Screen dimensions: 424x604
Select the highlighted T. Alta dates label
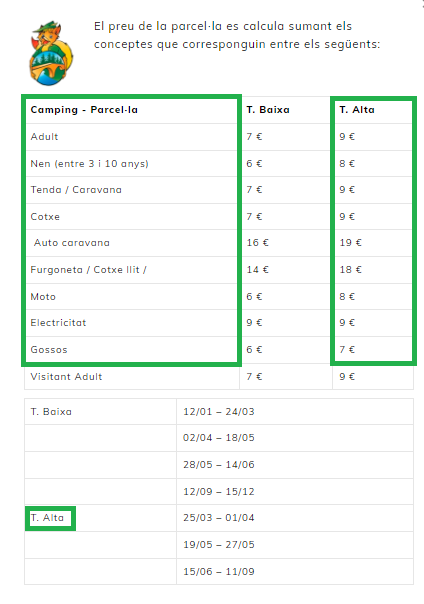(x=50, y=518)
